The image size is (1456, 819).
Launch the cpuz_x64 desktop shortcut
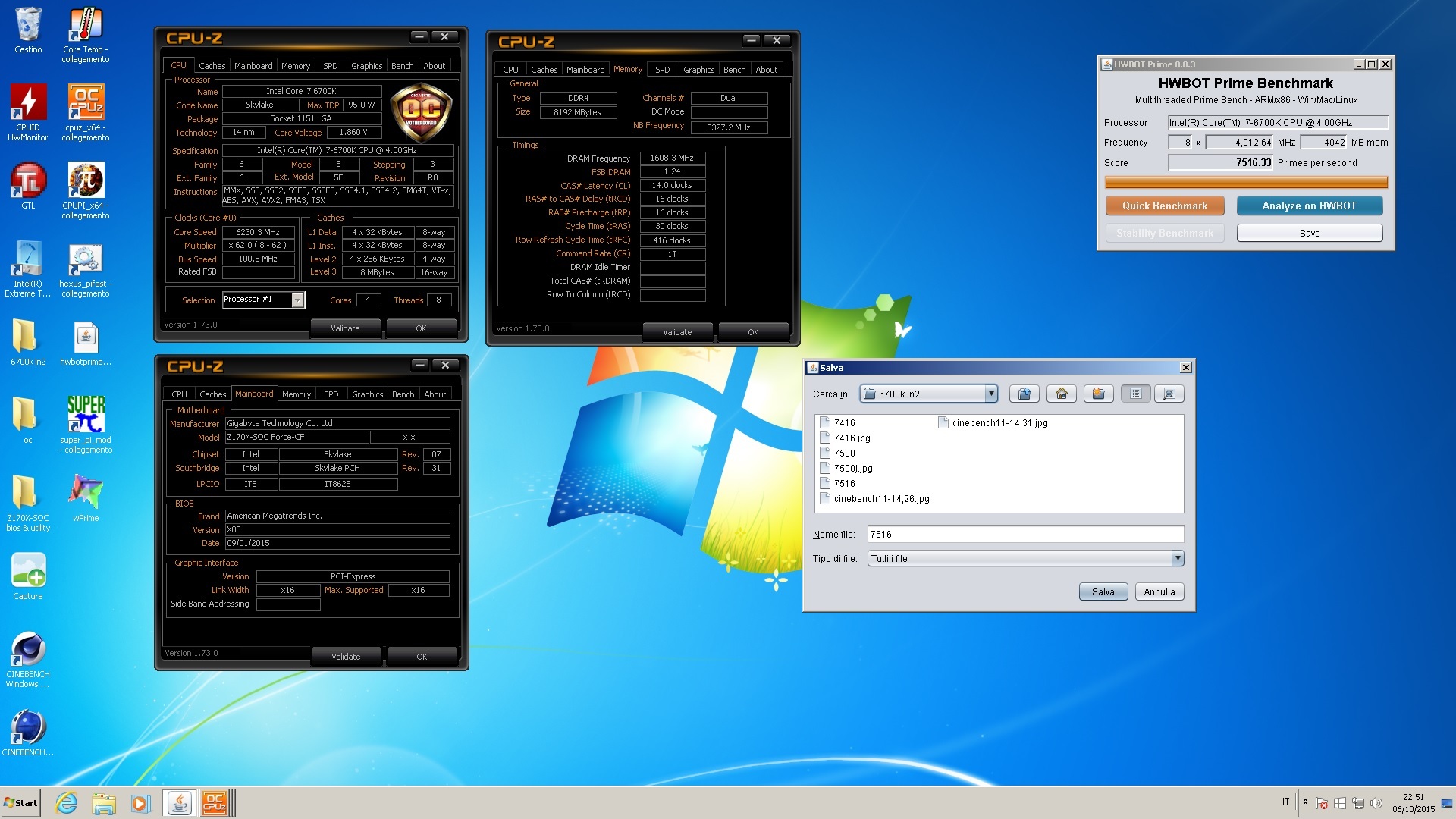click(x=86, y=113)
